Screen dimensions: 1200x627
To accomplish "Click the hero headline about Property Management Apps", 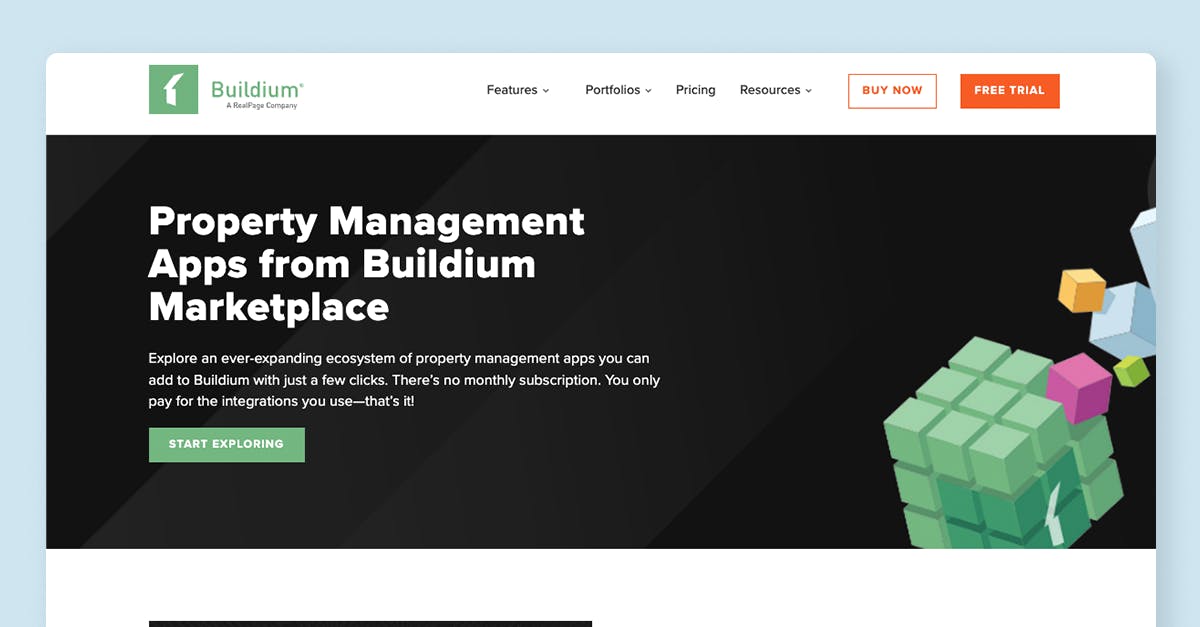I will pyautogui.click(x=366, y=264).
